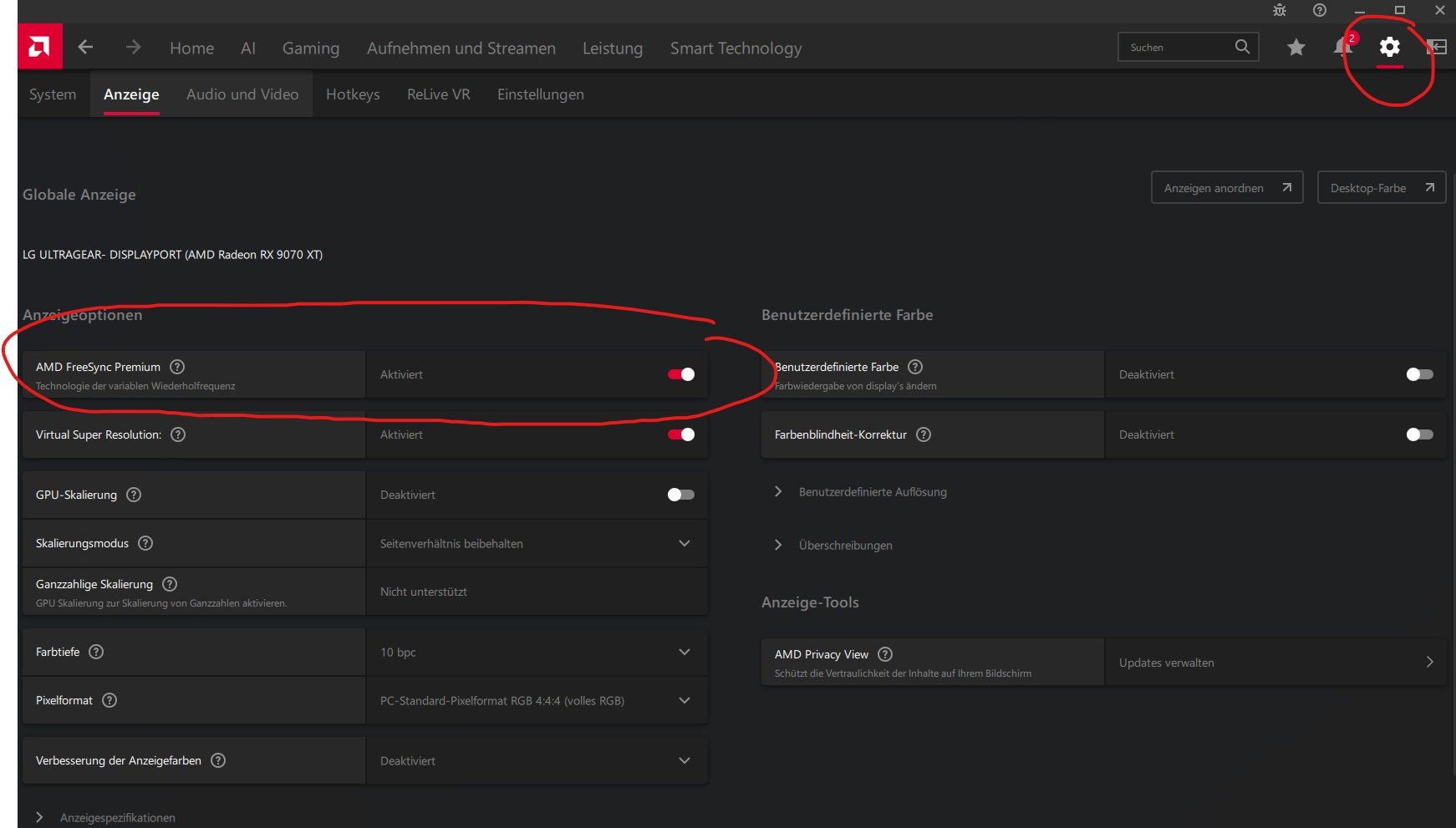The height and width of the screenshot is (828, 1456).
Task: Select the Anzeige subtab
Action: point(131,94)
